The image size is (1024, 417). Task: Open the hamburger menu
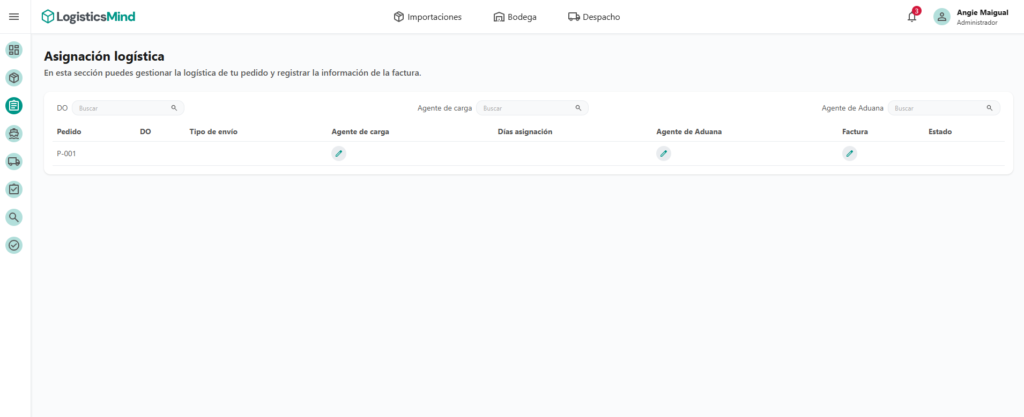(x=14, y=16)
